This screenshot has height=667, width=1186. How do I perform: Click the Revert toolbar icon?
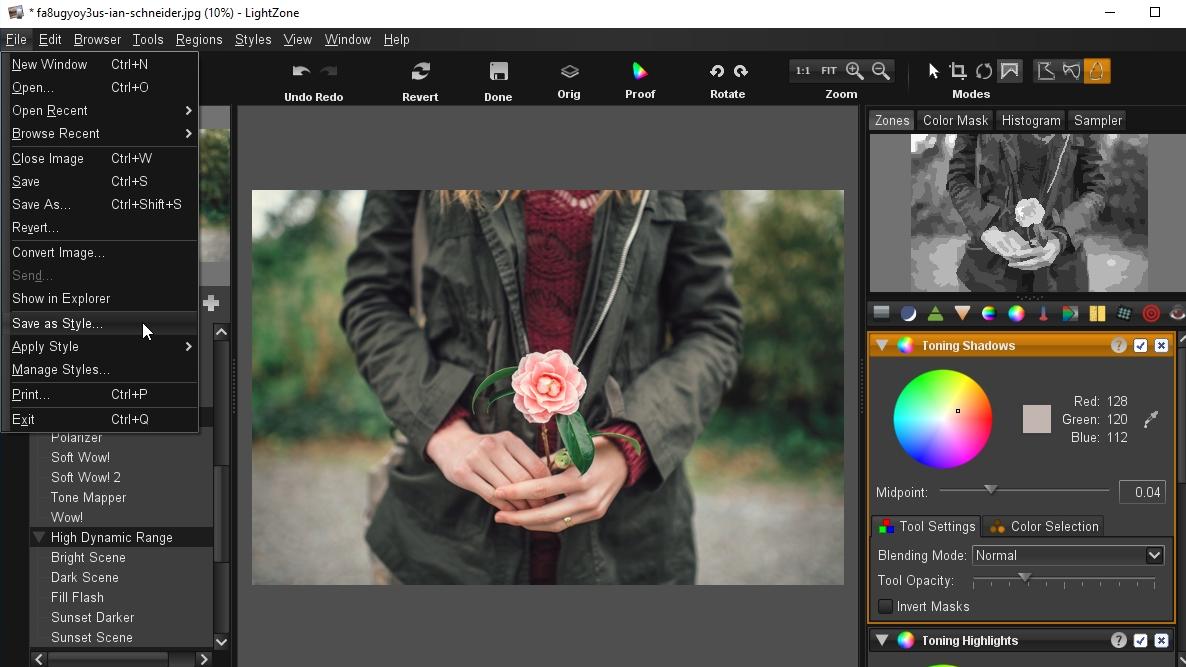(x=421, y=72)
